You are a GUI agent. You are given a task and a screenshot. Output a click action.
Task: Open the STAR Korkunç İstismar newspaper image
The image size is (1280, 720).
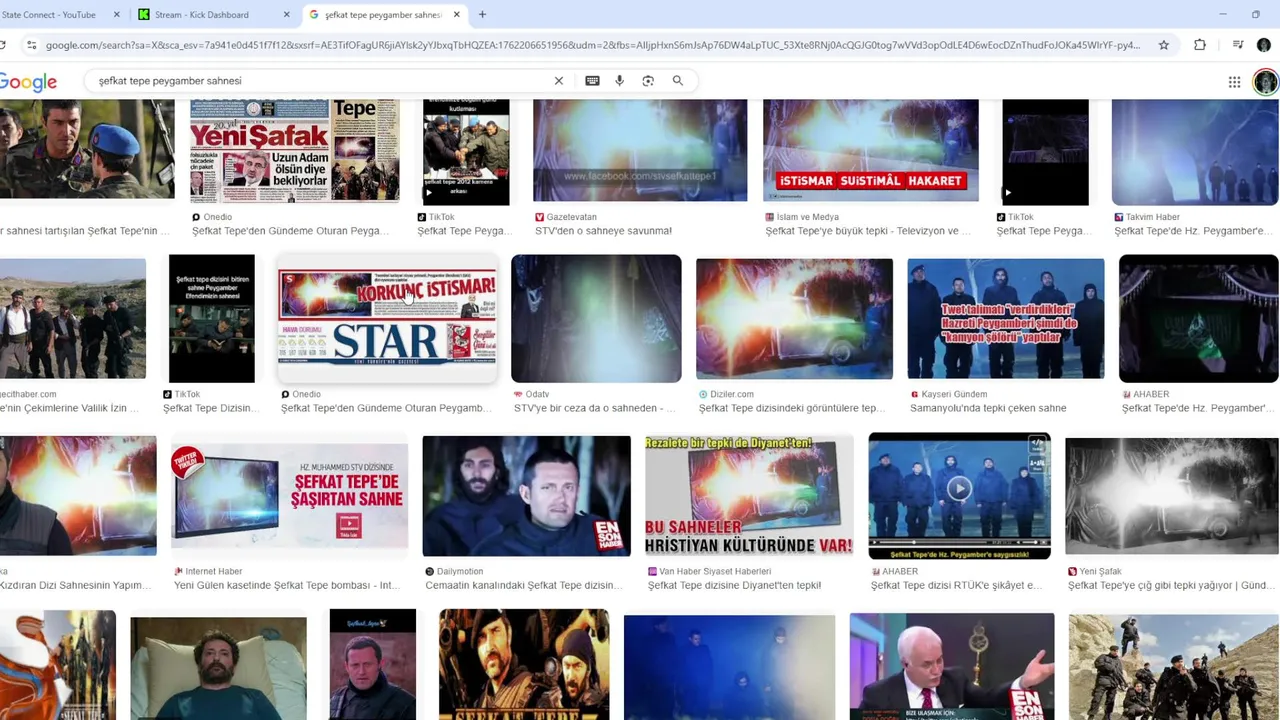387,319
